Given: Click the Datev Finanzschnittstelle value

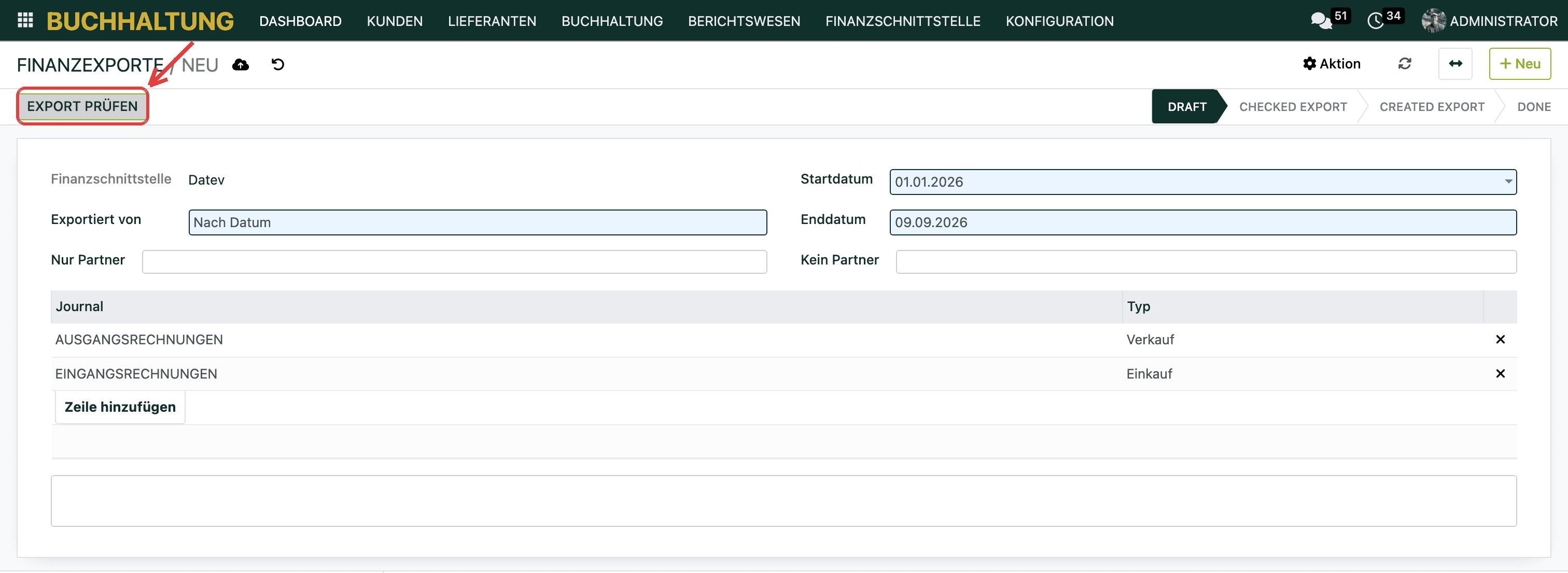Looking at the screenshot, I should click(x=206, y=180).
